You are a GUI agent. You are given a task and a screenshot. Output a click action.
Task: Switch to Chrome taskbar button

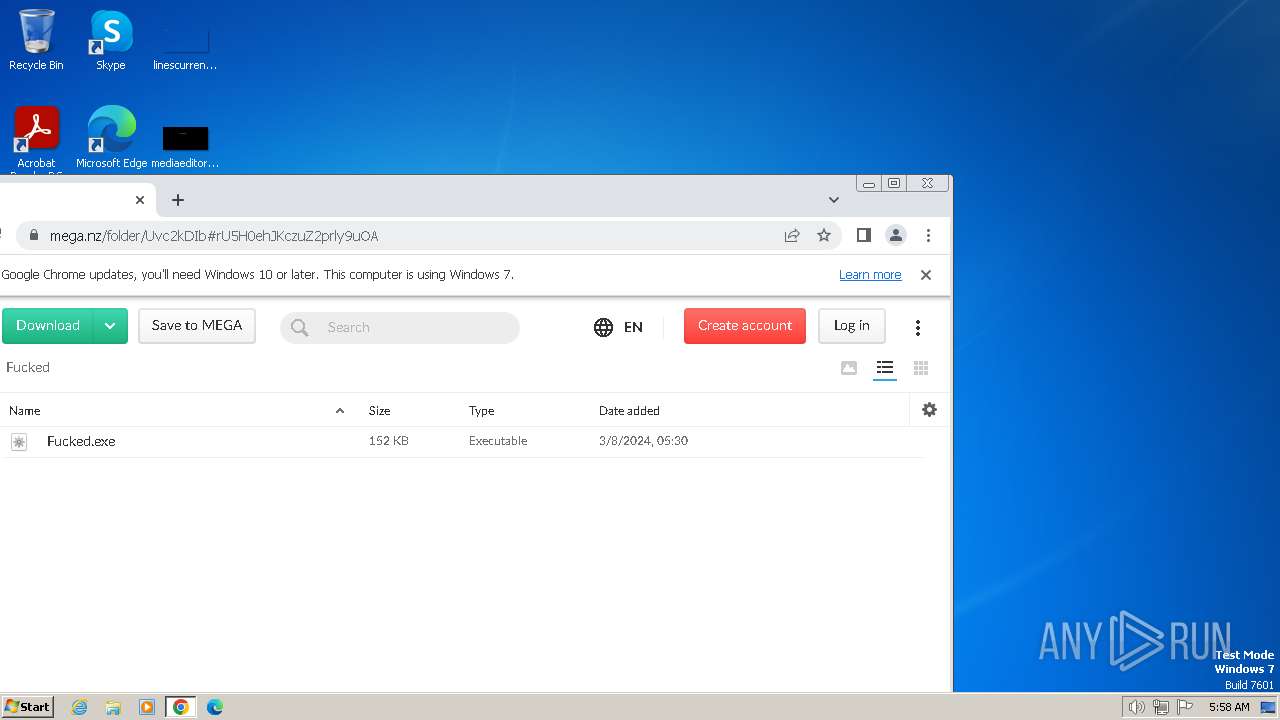180,707
